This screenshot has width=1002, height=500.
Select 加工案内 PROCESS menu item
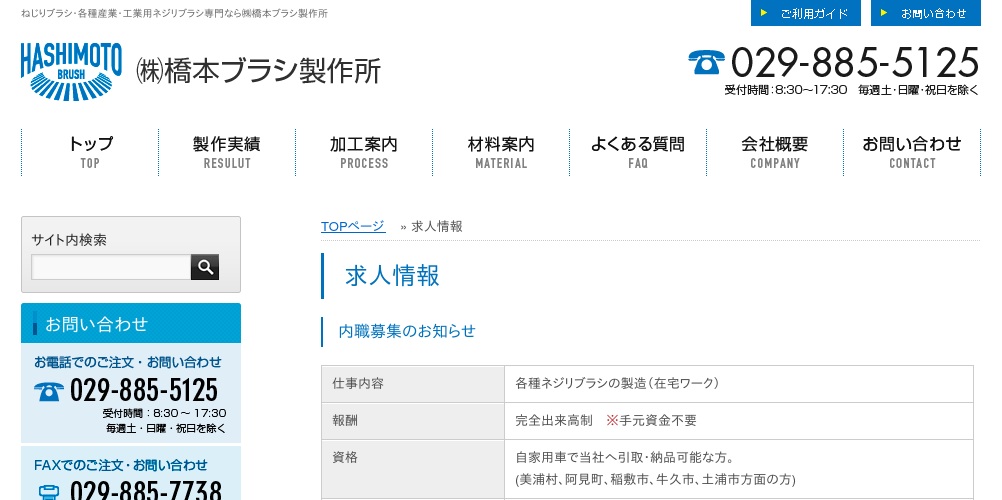[x=364, y=152]
